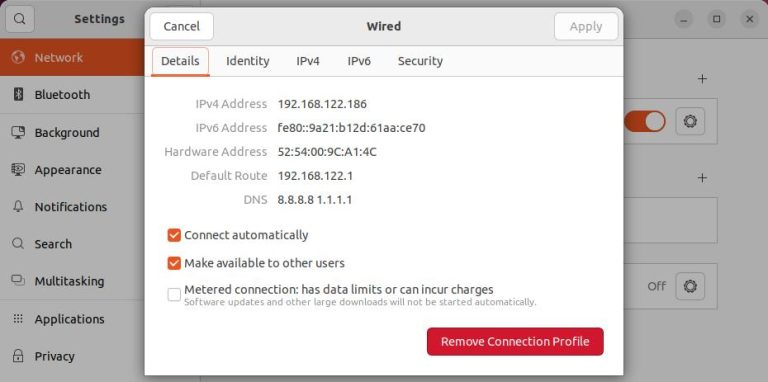The image size is (768, 382).
Task: Open Multitasking icon in sidebar
Action: coord(19,281)
